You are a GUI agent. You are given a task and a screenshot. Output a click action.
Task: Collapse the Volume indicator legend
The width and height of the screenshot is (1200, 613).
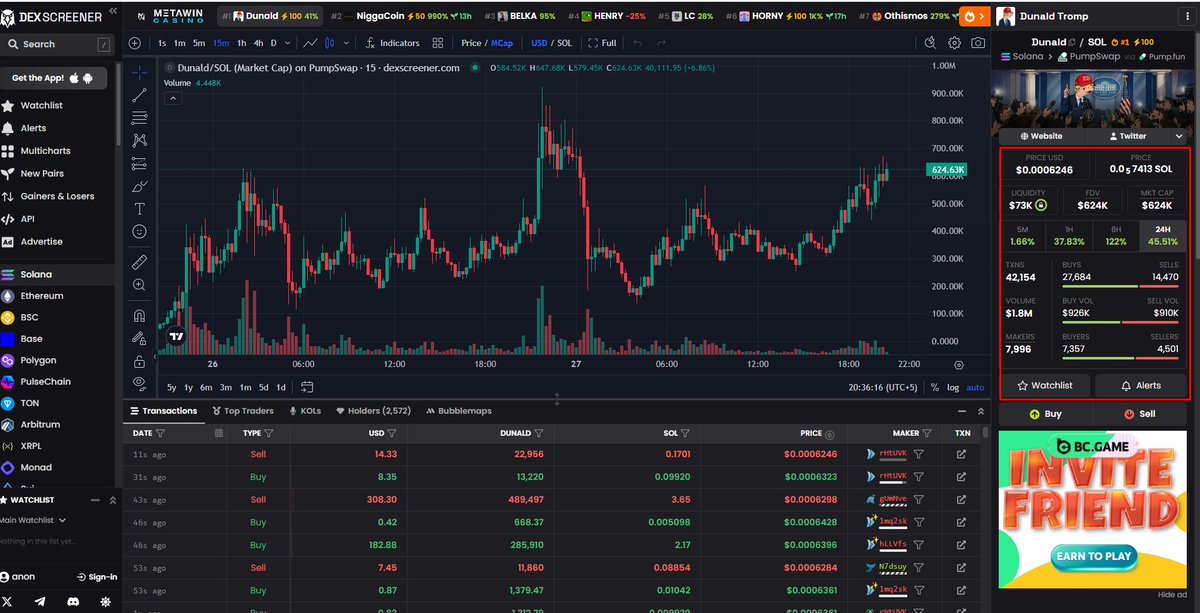point(172,98)
